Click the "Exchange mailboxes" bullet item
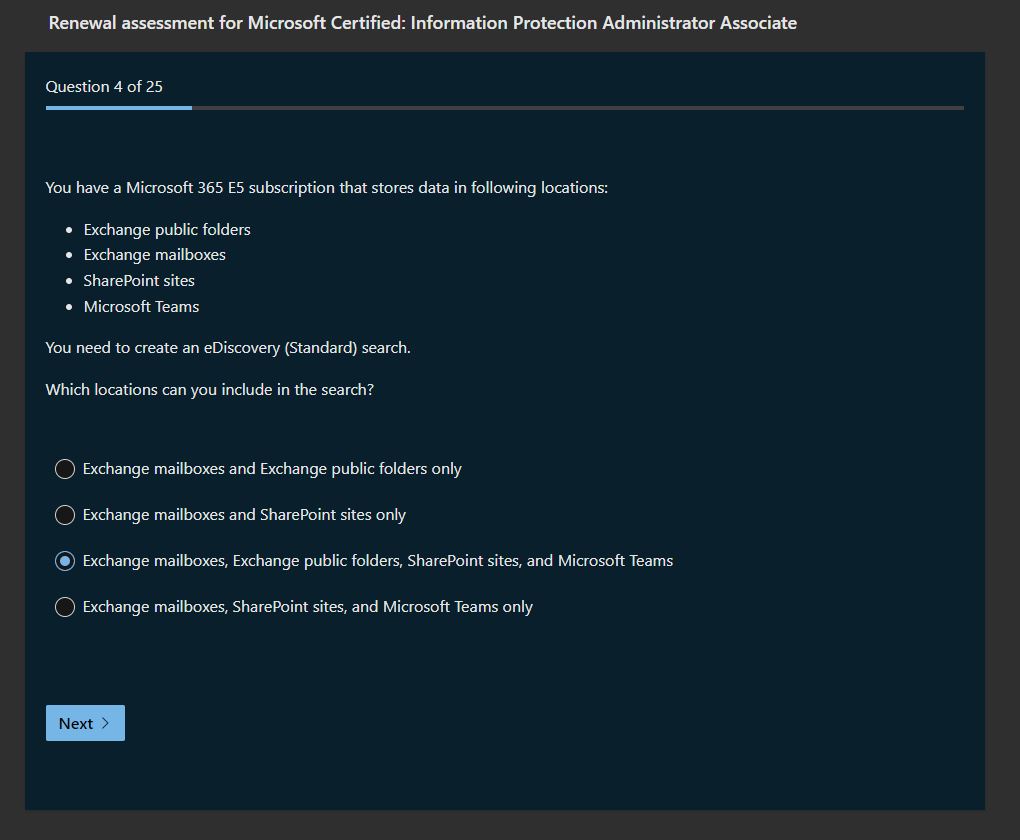The height and width of the screenshot is (840, 1020). [155, 255]
